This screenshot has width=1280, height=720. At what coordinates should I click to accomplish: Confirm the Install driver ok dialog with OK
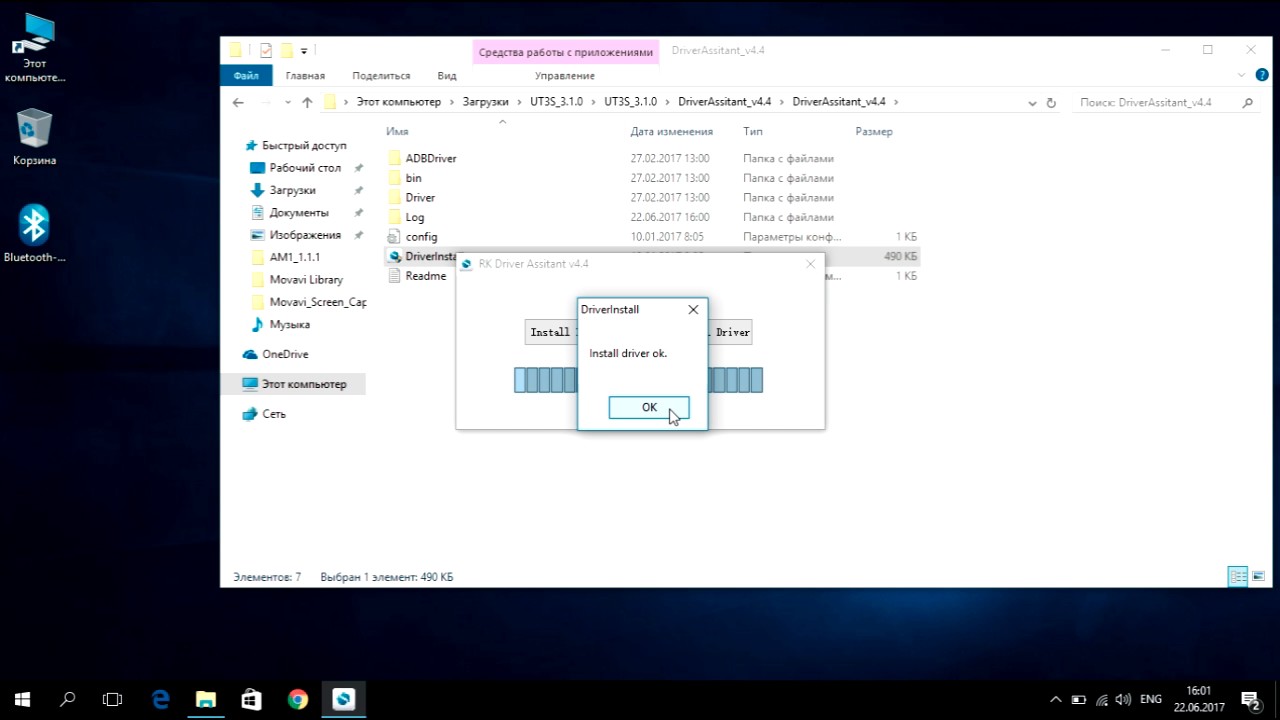coord(649,407)
